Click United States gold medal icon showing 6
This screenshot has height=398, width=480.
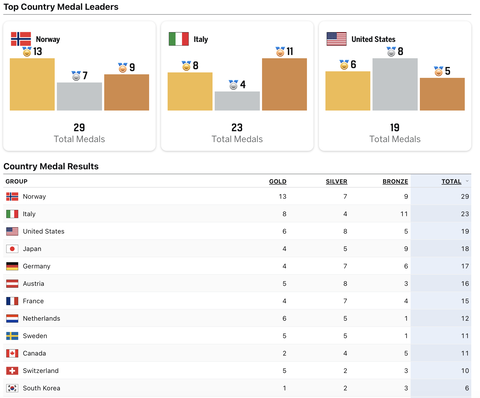(344, 65)
